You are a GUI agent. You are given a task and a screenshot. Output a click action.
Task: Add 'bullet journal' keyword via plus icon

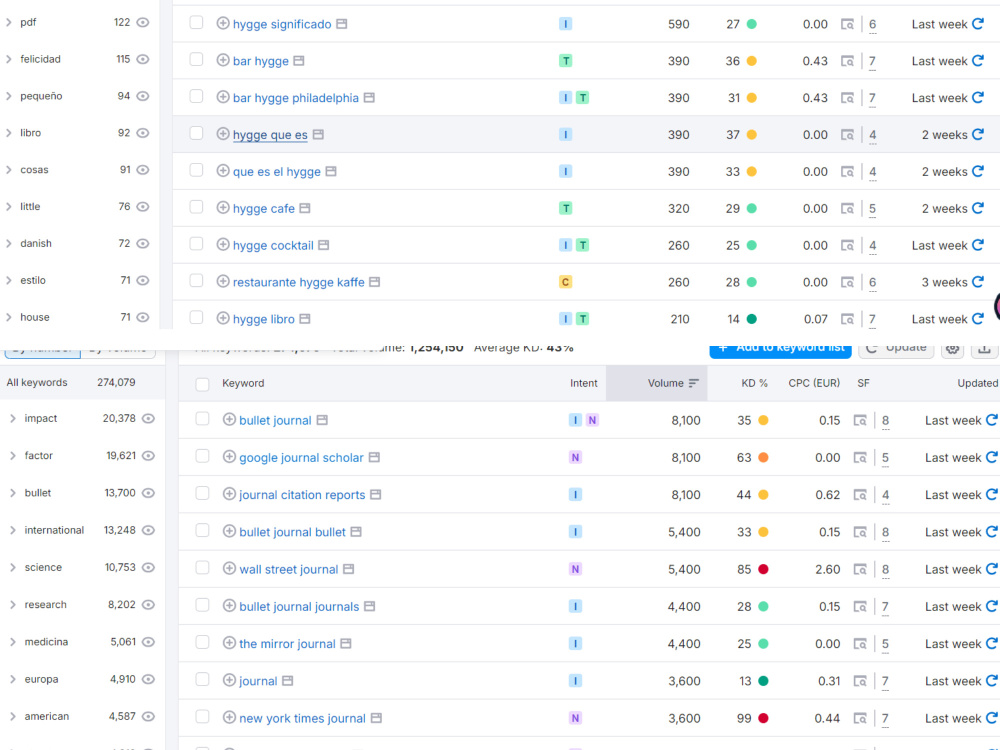pyautogui.click(x=229, y=420)
